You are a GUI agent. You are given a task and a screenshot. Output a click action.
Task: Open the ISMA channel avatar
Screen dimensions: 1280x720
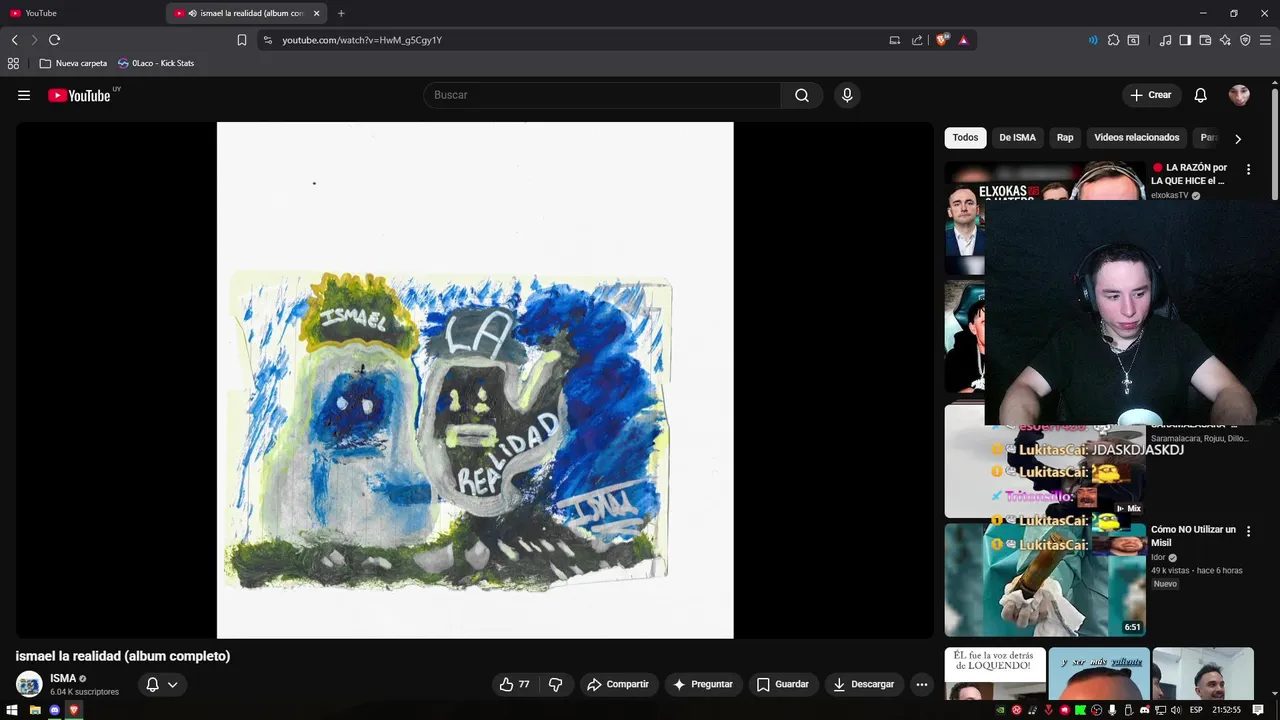coord(29,684)
